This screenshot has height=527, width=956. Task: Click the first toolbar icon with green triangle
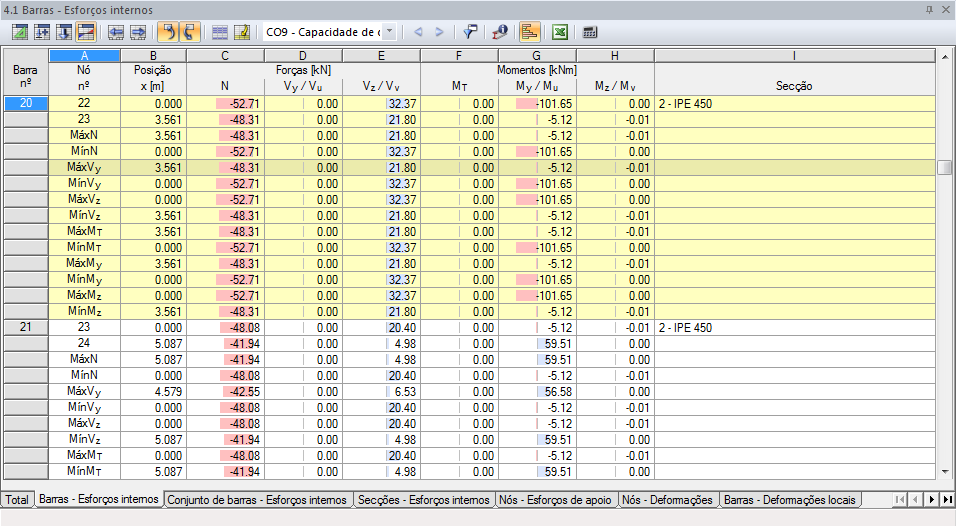coord(20,32)
